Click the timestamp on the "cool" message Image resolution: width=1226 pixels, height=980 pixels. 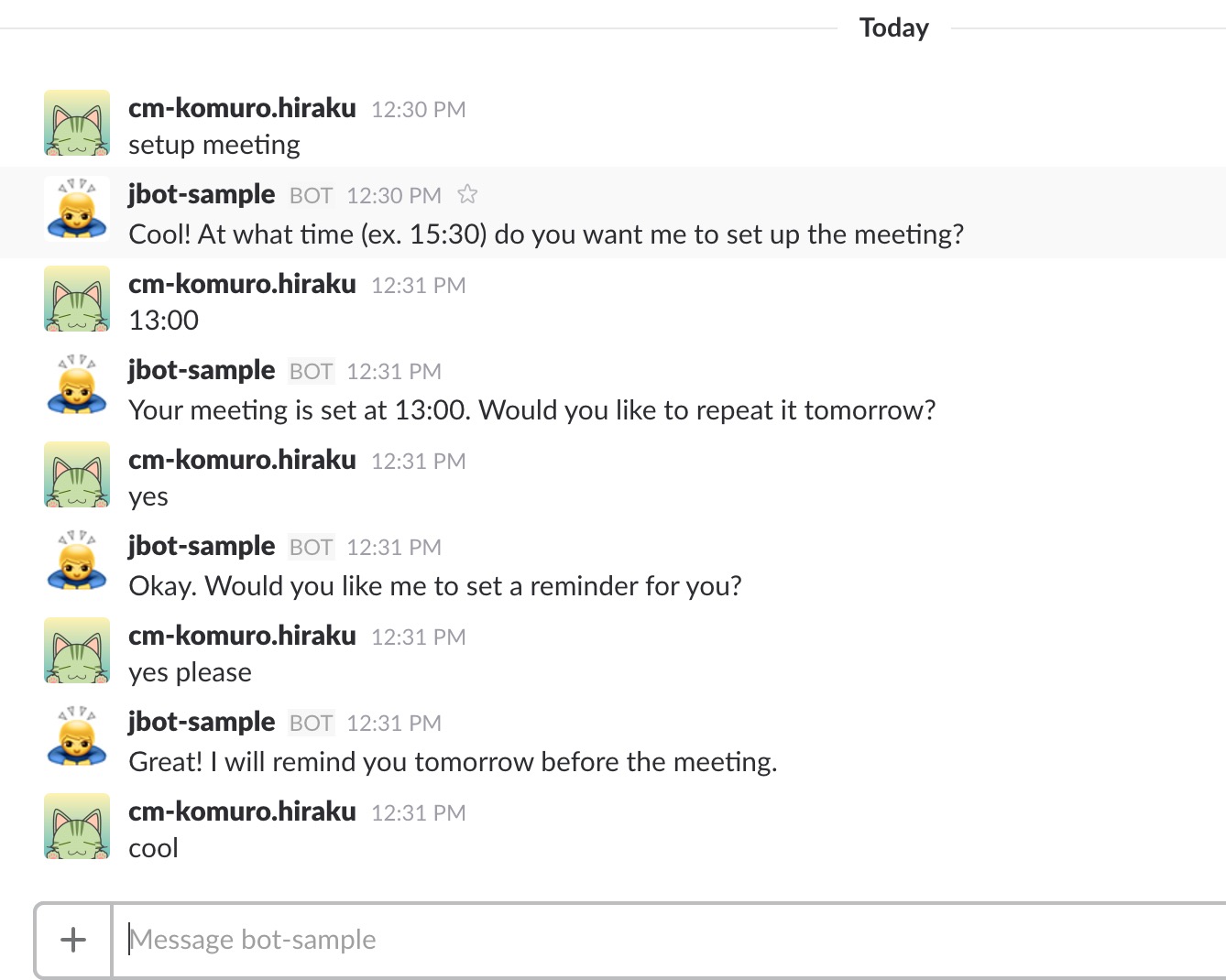pos(418,812)
